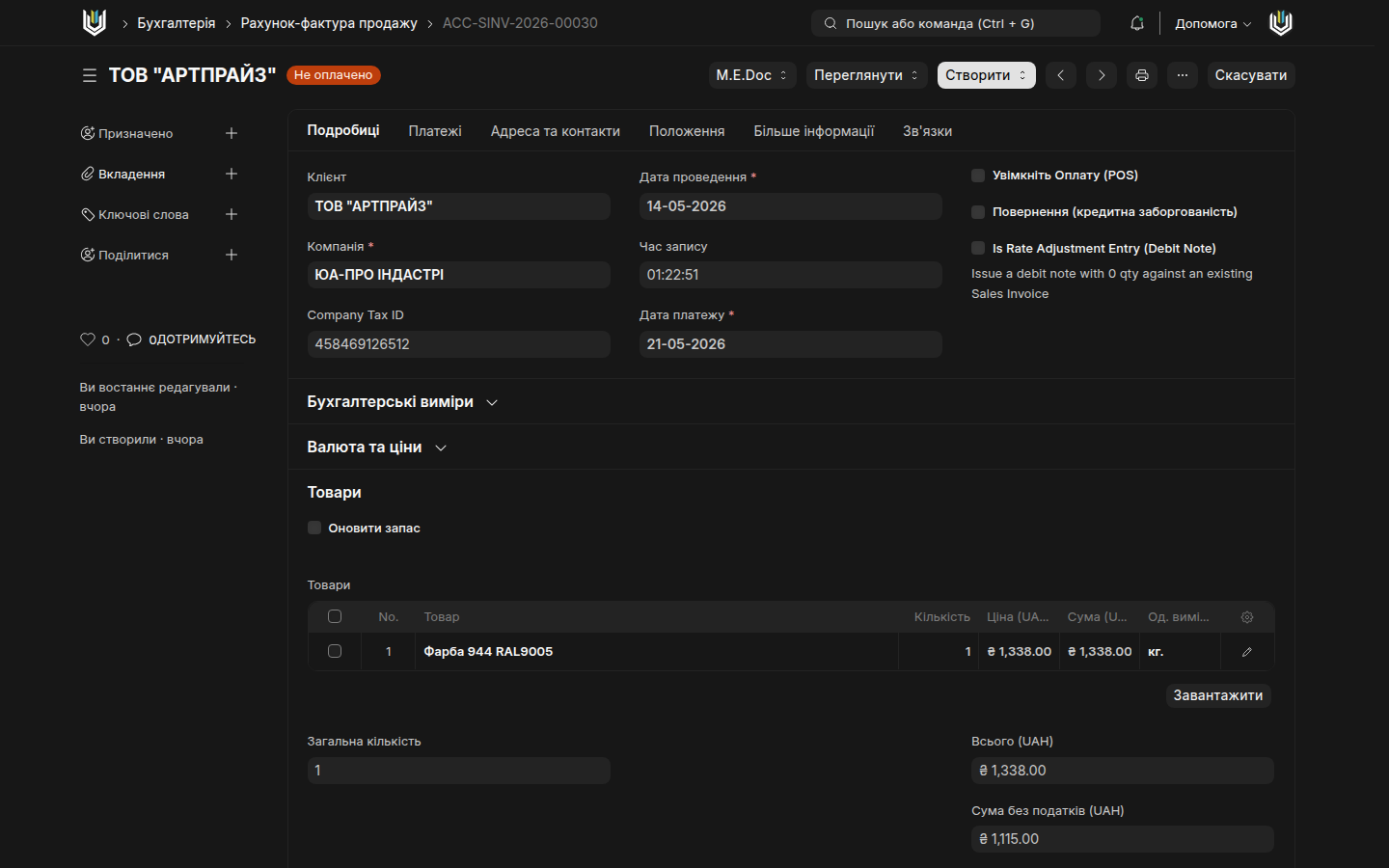This screenshot has width=1389, height=868.
Task: Like the document using the heart icon
Action: [88, 339]
